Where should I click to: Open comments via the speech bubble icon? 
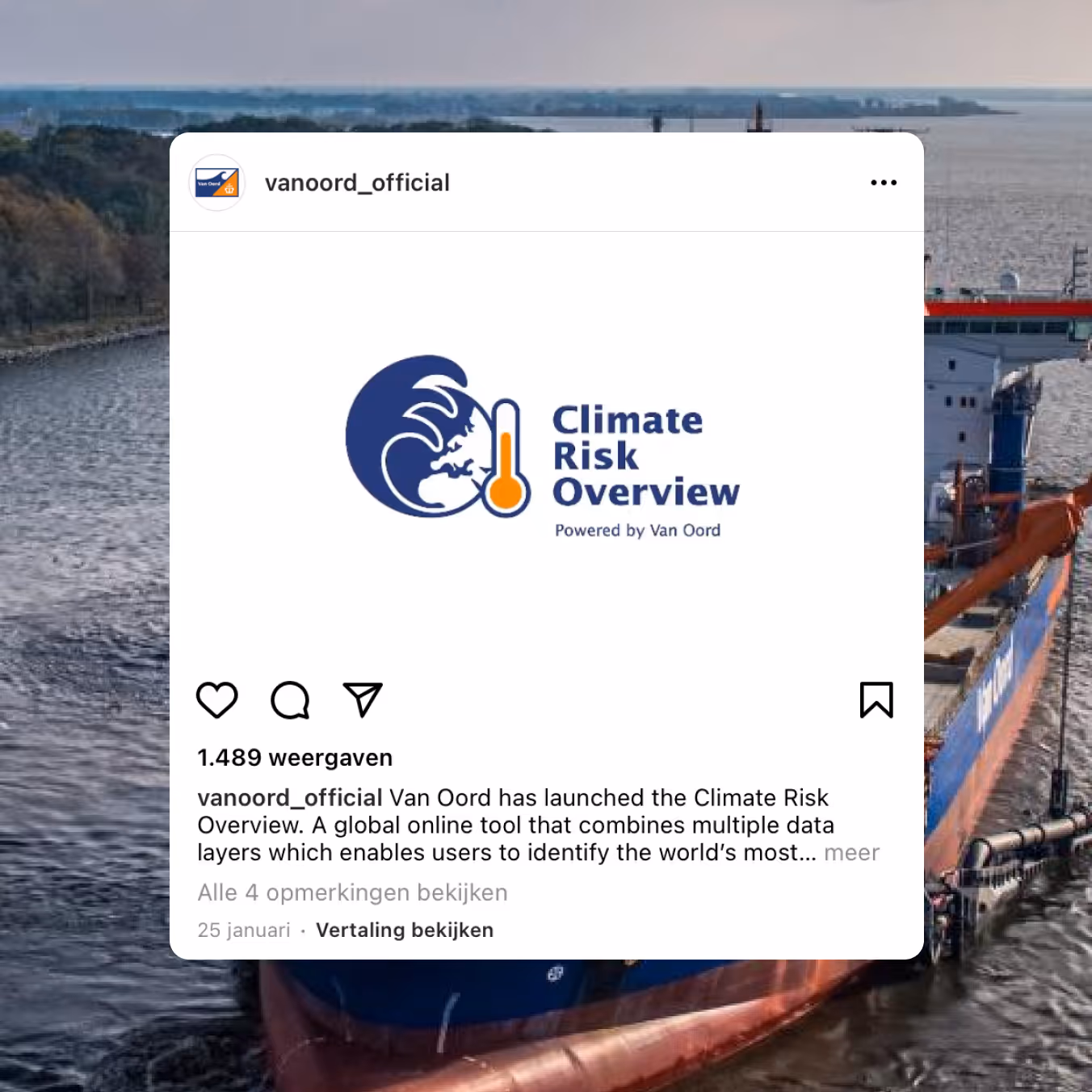pyautogui.click(x=290, y=699)
